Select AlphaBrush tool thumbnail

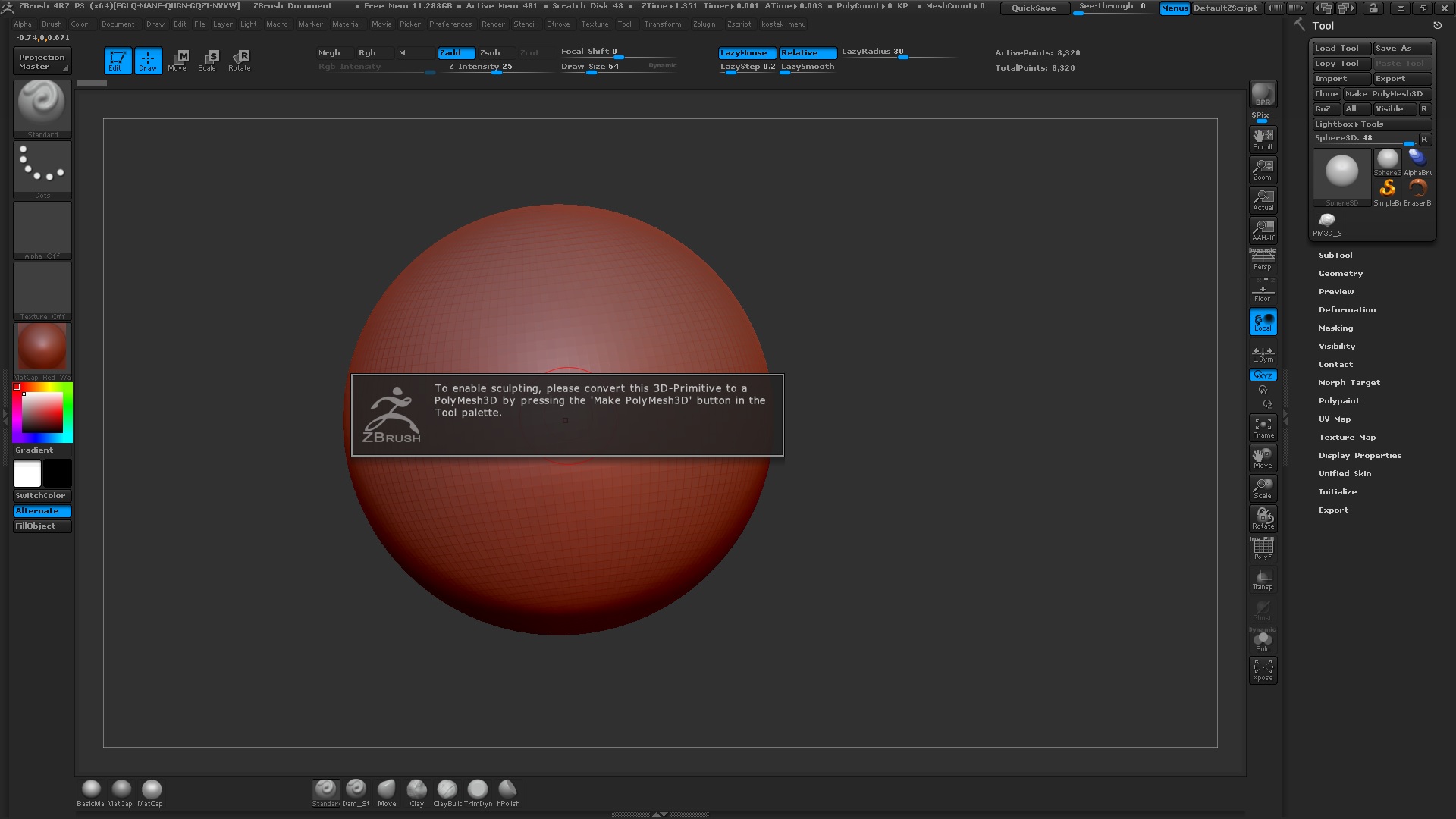(1417, 162)
